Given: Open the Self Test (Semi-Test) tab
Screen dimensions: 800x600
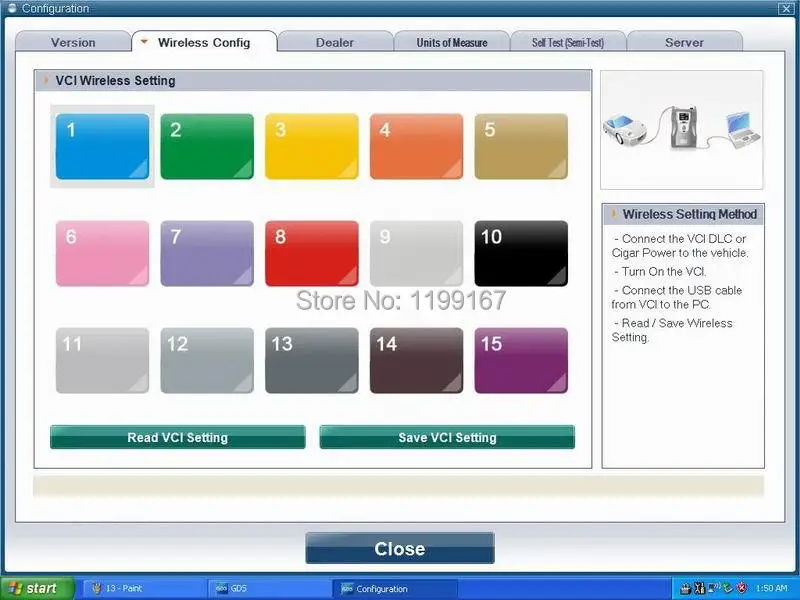Looking at the screenshot, I should click(x=568, y=42).
